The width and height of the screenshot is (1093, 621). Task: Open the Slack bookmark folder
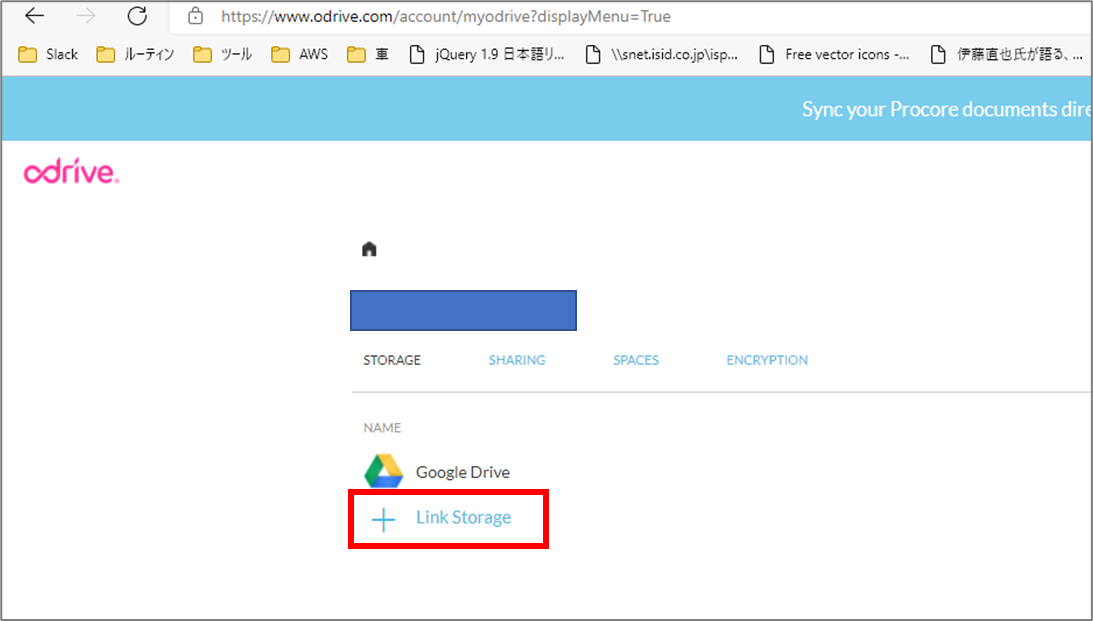48,54
